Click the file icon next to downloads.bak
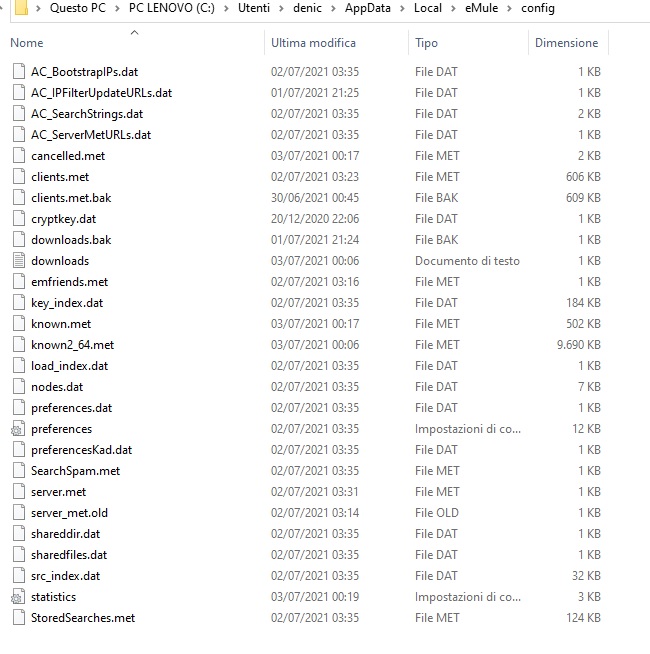Viewport: 650px width, 654px height. 19,239
